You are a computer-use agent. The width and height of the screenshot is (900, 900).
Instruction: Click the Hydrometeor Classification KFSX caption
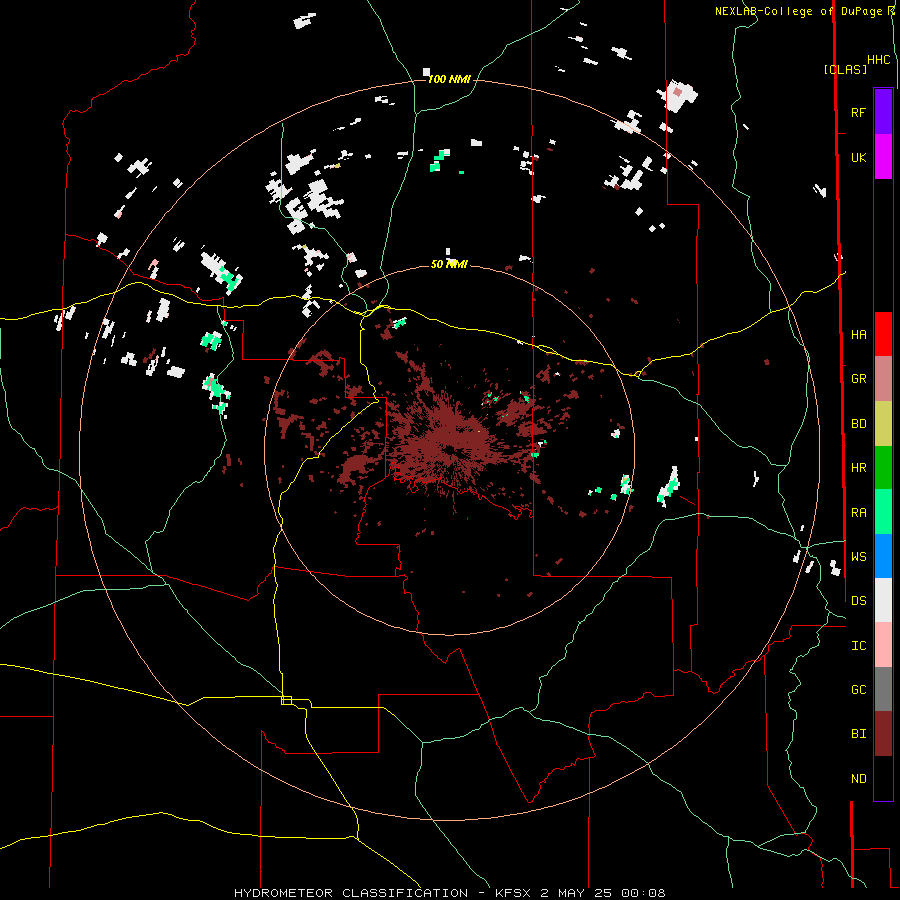[x=449, y=893]
